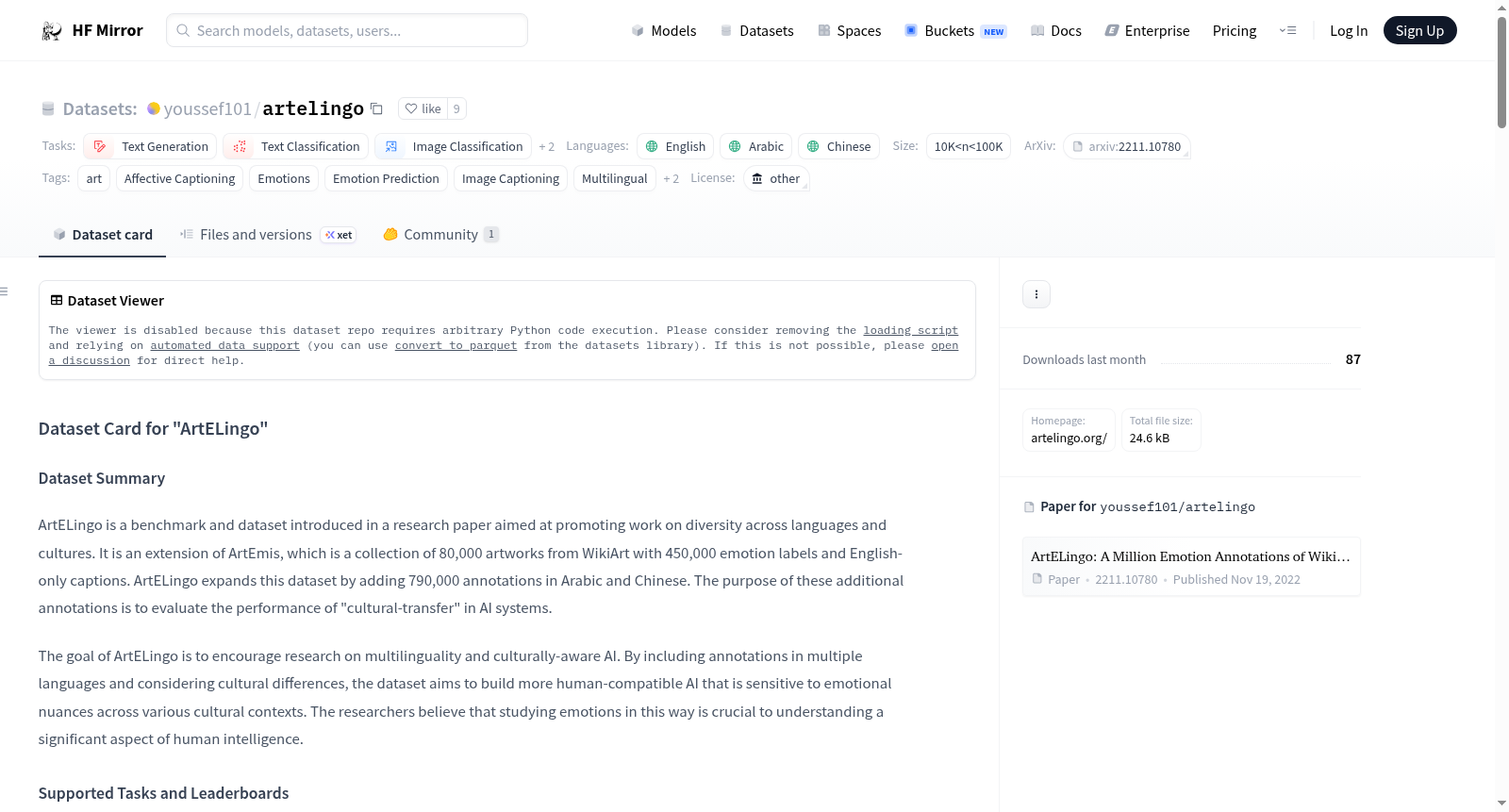Image resolution: width=1509 pixels, height=812 pixels.
Task: Open the youssef101 profile link
Action: [x=207, y=108]
